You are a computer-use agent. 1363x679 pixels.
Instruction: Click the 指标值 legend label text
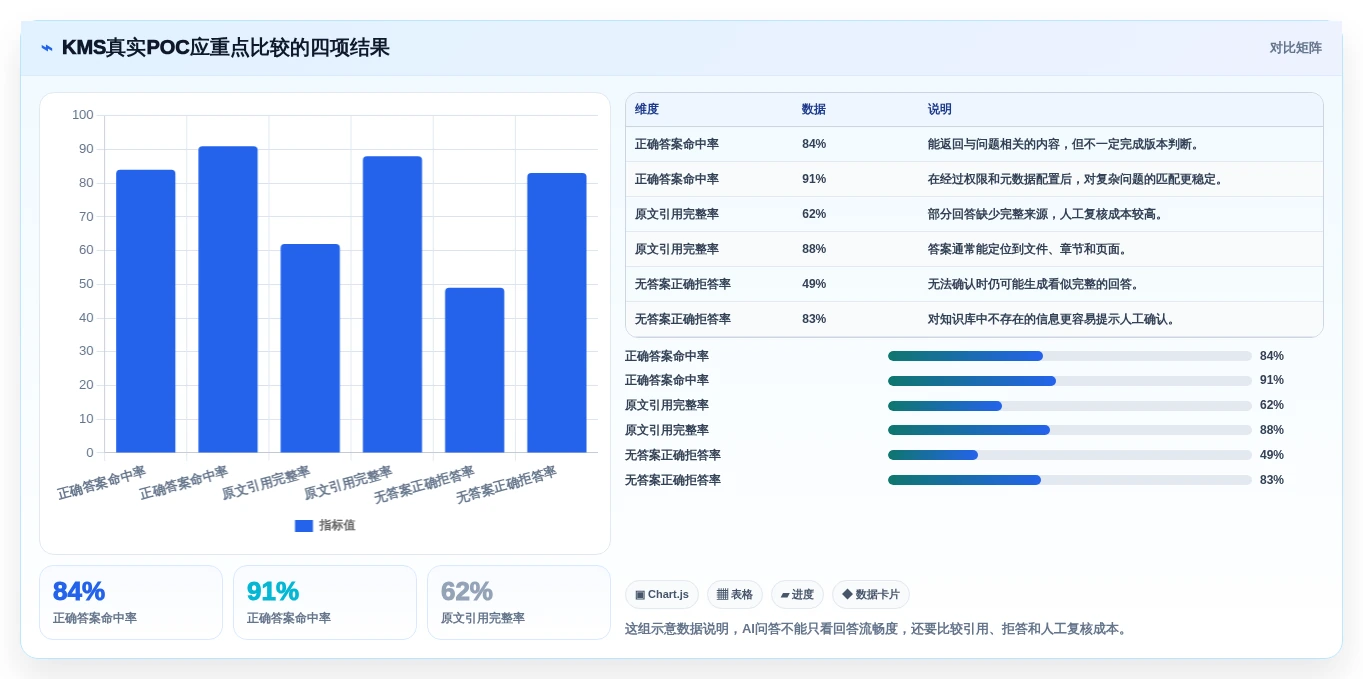click(x=337, y=525)
